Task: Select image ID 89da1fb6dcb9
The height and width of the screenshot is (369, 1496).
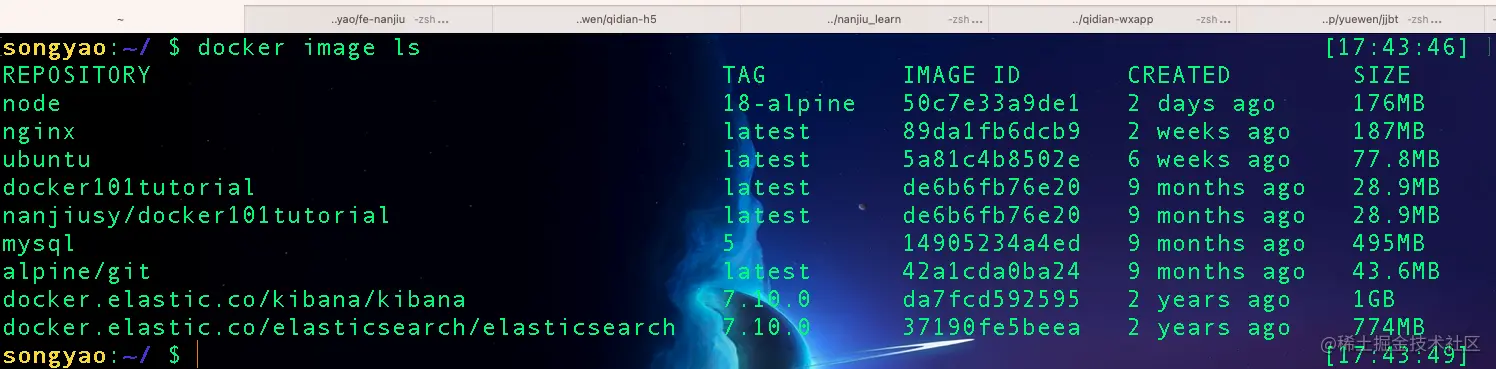Action: (992, 131)
